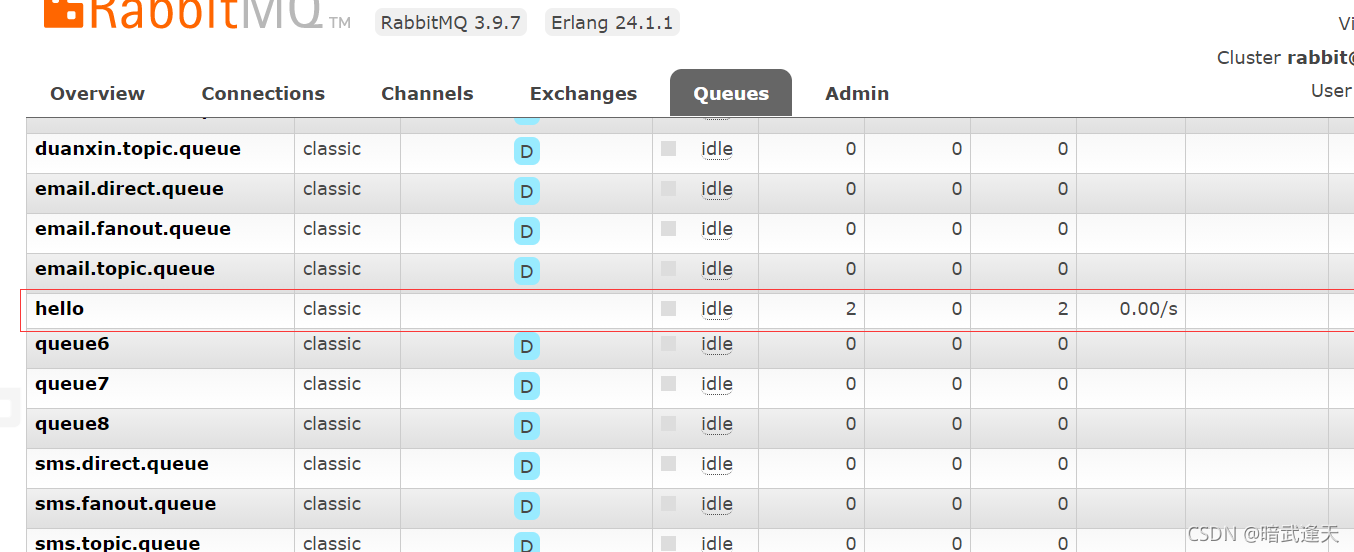Open the sms.fanout.queue link

pos(125,504)
